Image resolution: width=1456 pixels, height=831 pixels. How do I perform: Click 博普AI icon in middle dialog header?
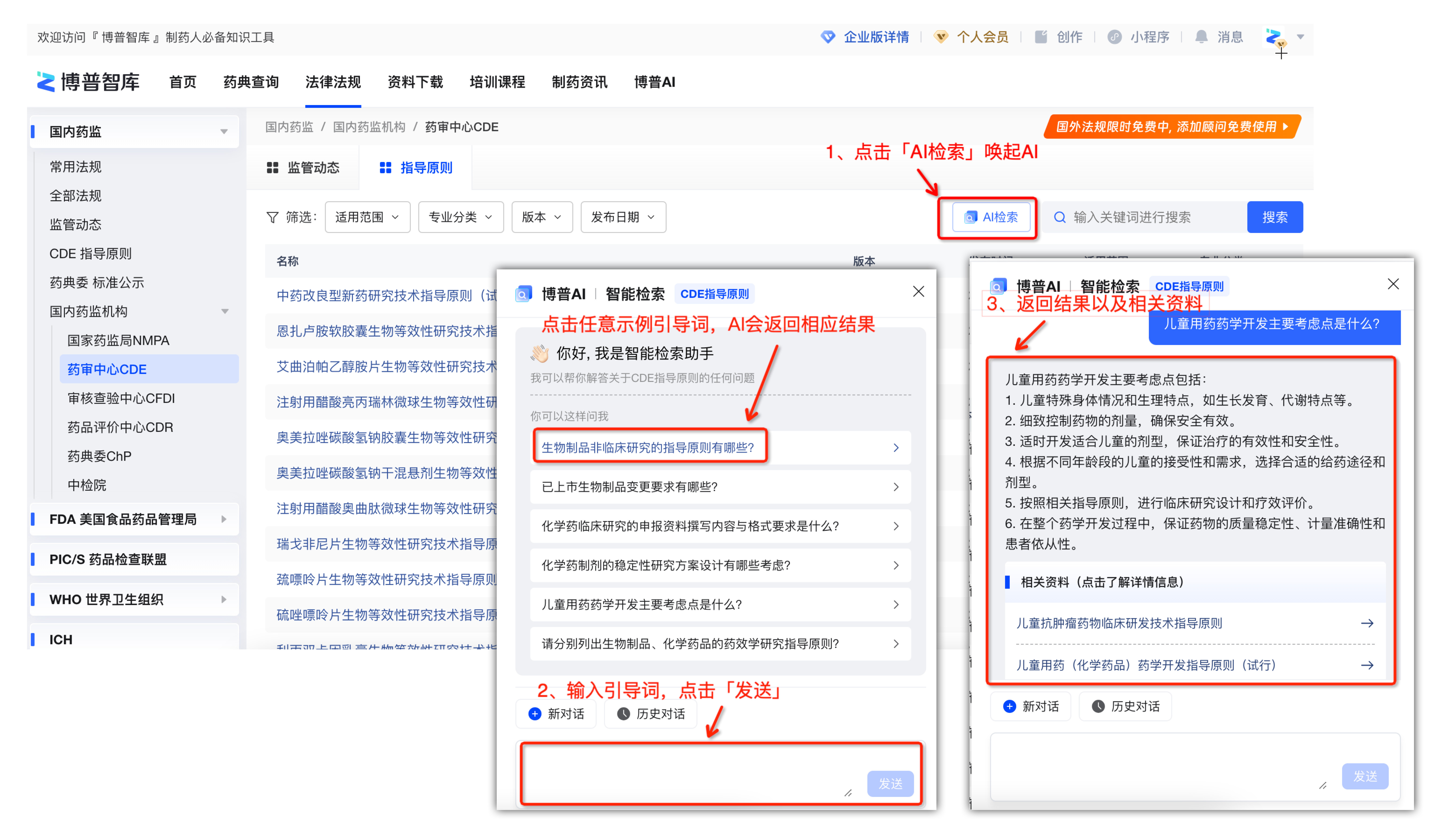point(524,294)
